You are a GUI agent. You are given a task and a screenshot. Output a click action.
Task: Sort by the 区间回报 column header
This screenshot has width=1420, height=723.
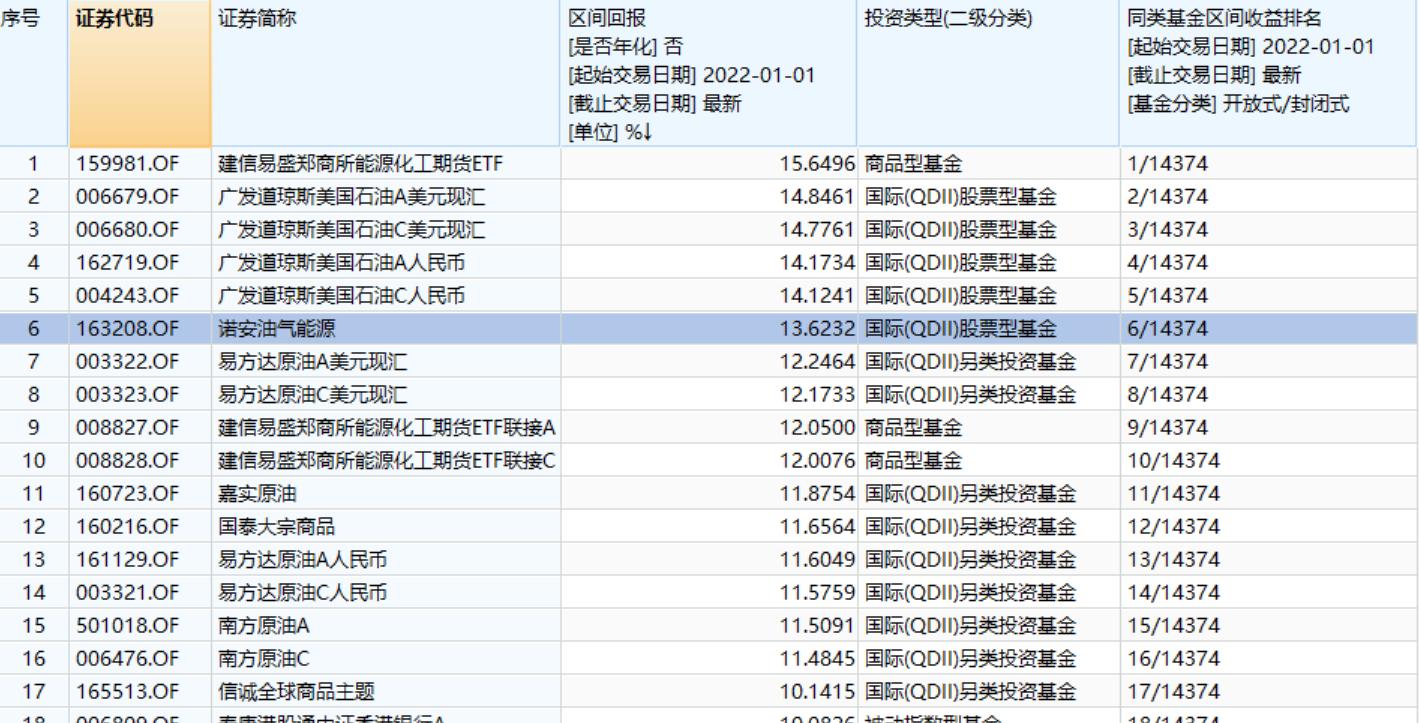pos(708,74)
